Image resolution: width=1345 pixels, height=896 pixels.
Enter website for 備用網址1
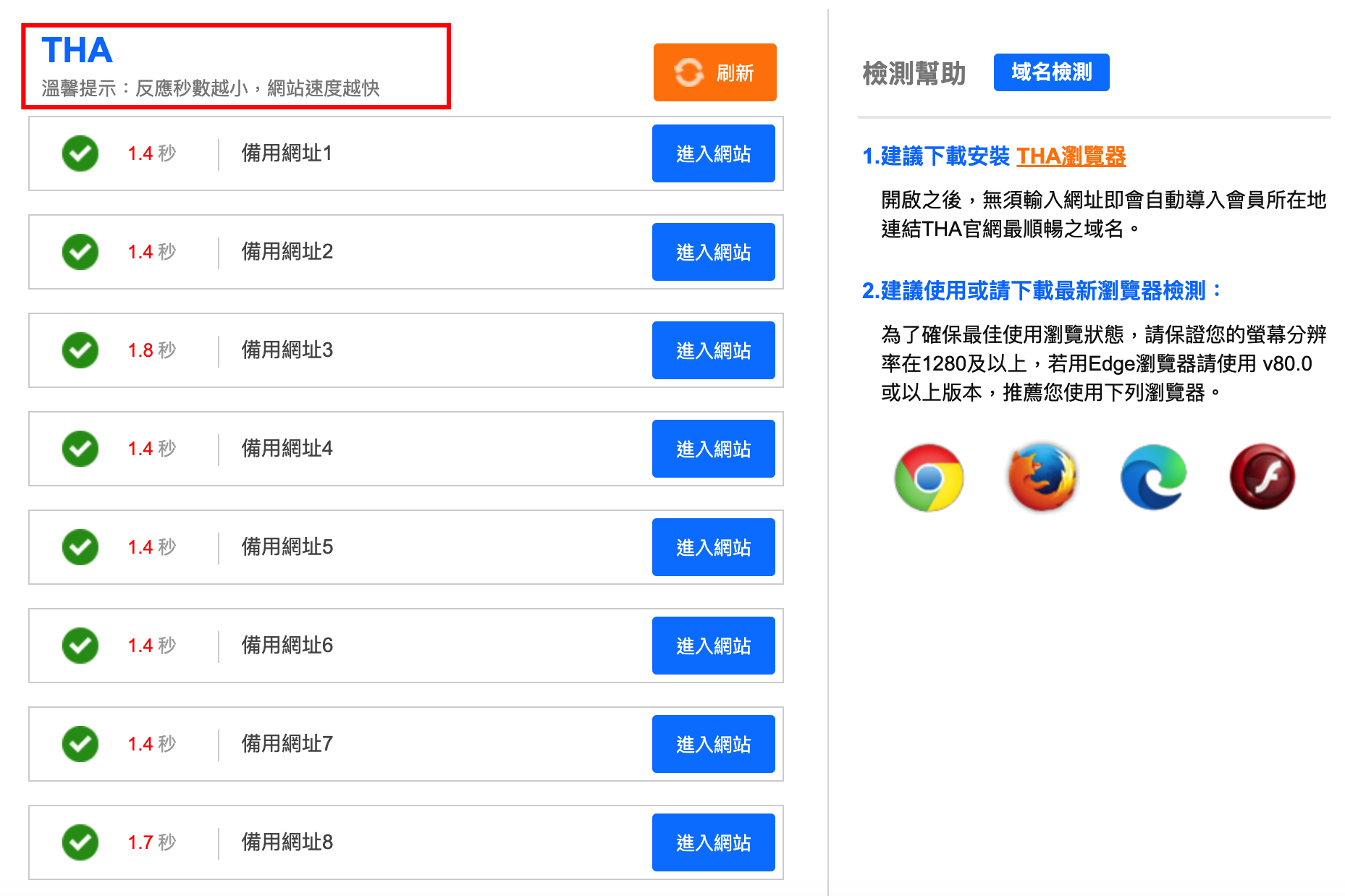(713, 153)
